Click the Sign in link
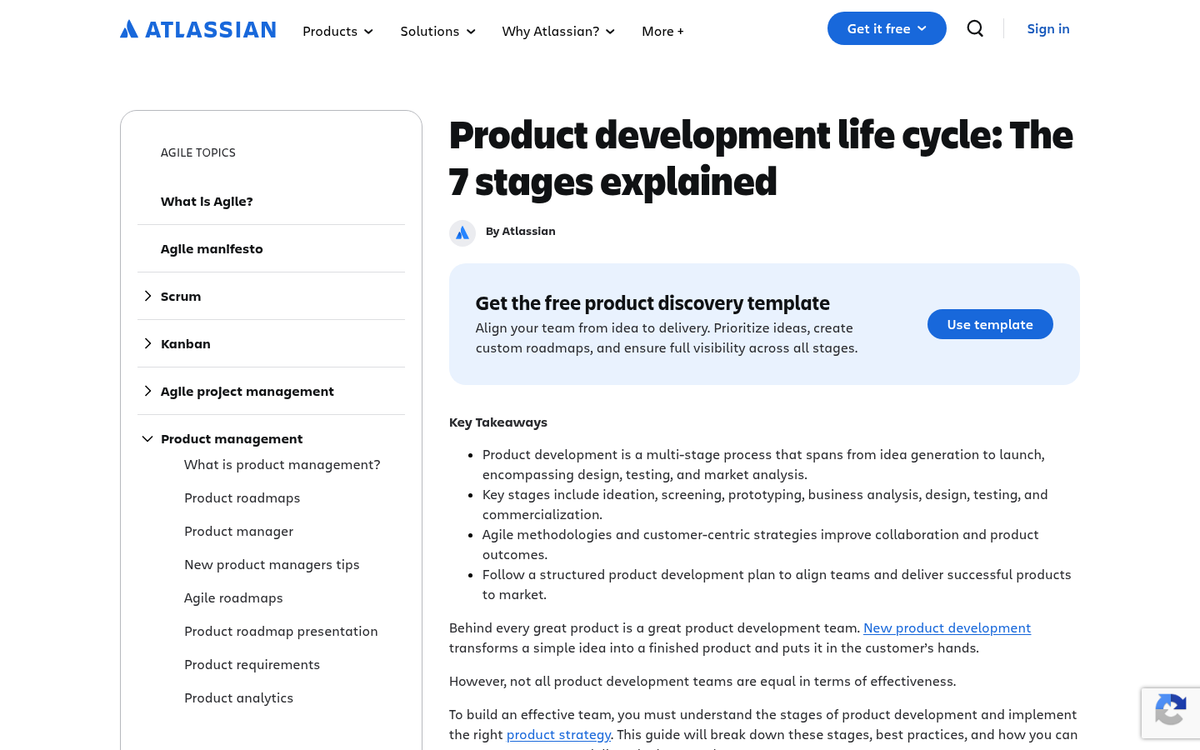The image size is (1200, 750). tap(1048, 29)
